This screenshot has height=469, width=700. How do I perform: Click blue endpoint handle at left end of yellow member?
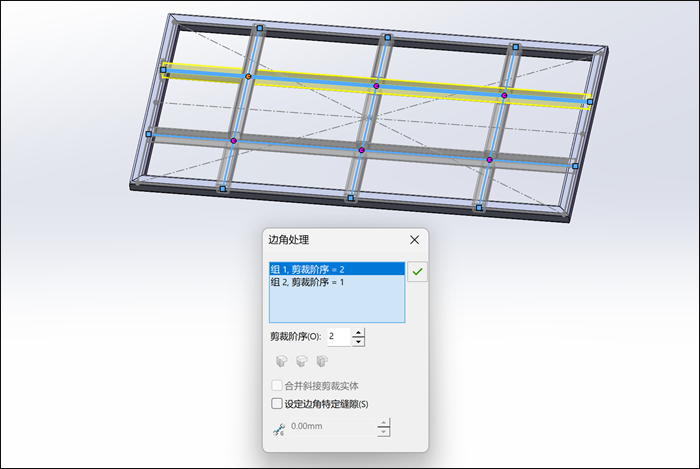(x=163, y=70)
